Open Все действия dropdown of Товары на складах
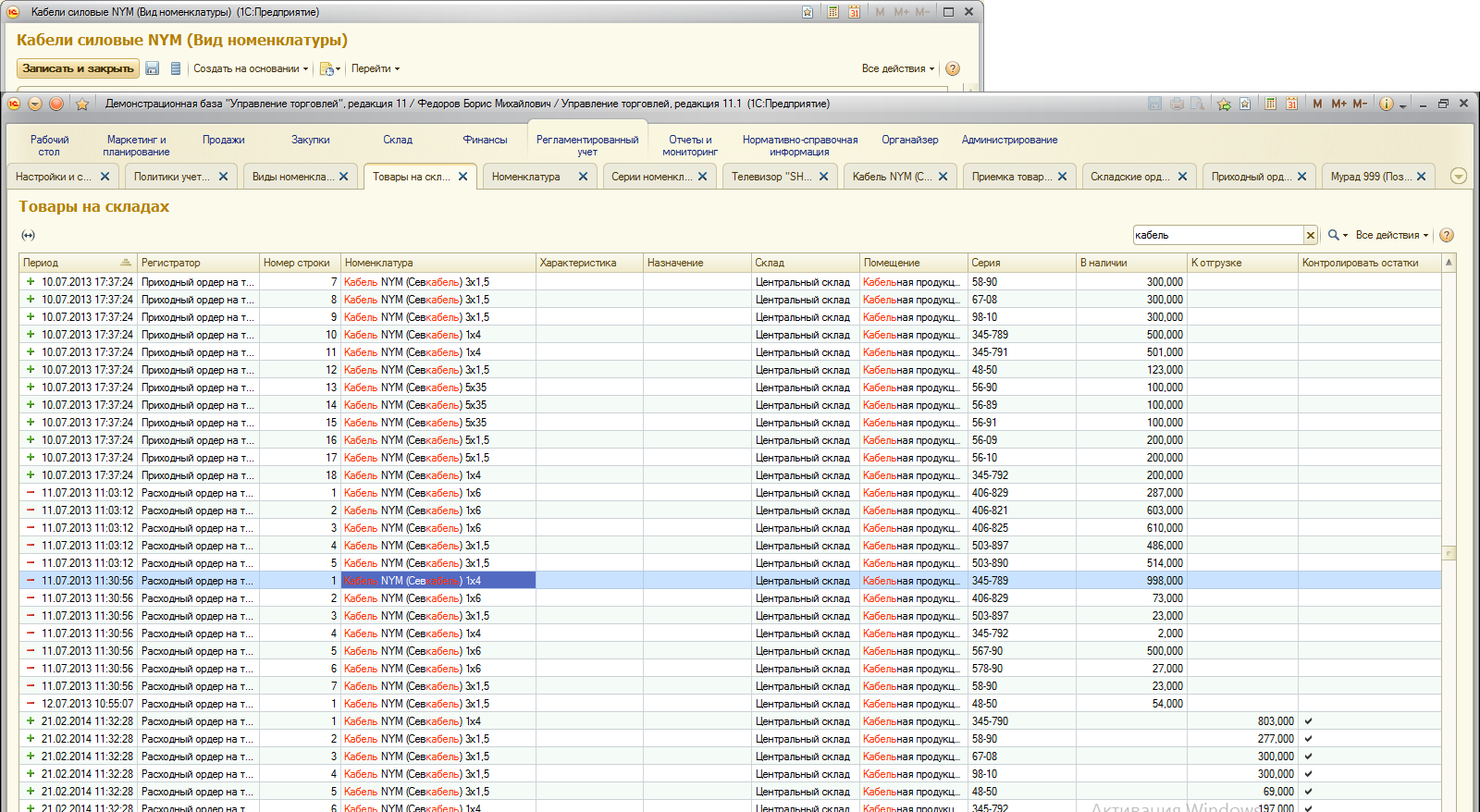The height and width of the screenshot is (812, 1480). click(x=1392, y=235)
